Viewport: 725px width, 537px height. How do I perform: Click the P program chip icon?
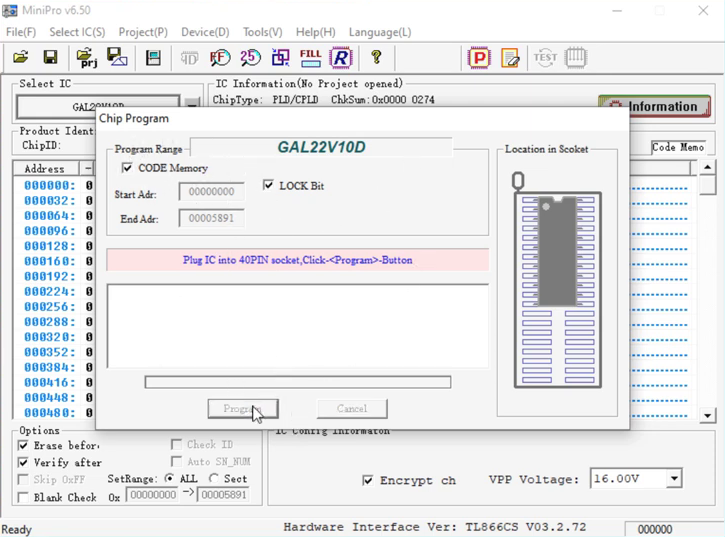click(x=480, y=58)
